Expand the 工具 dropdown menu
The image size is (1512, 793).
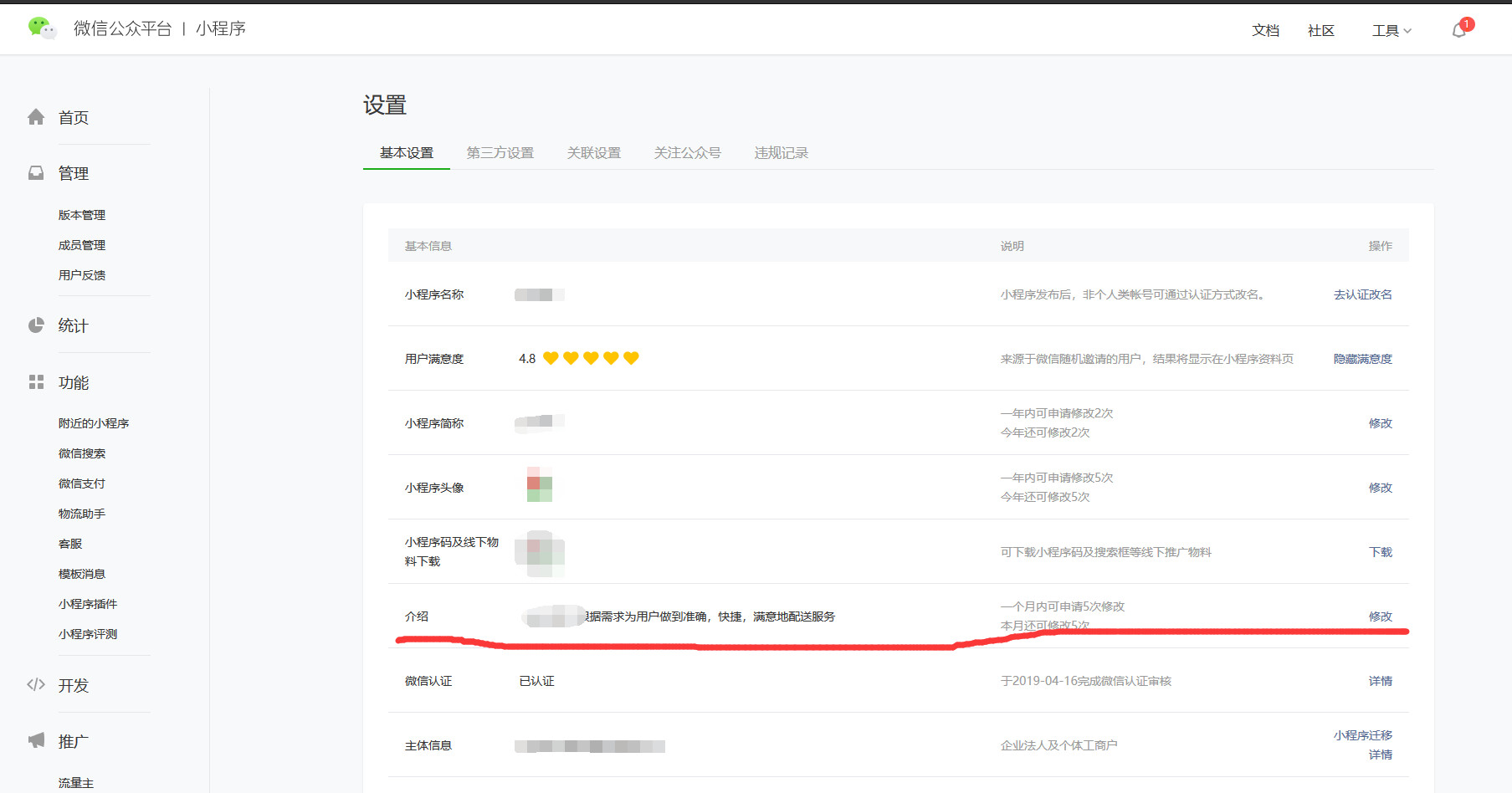point(1391,31)
